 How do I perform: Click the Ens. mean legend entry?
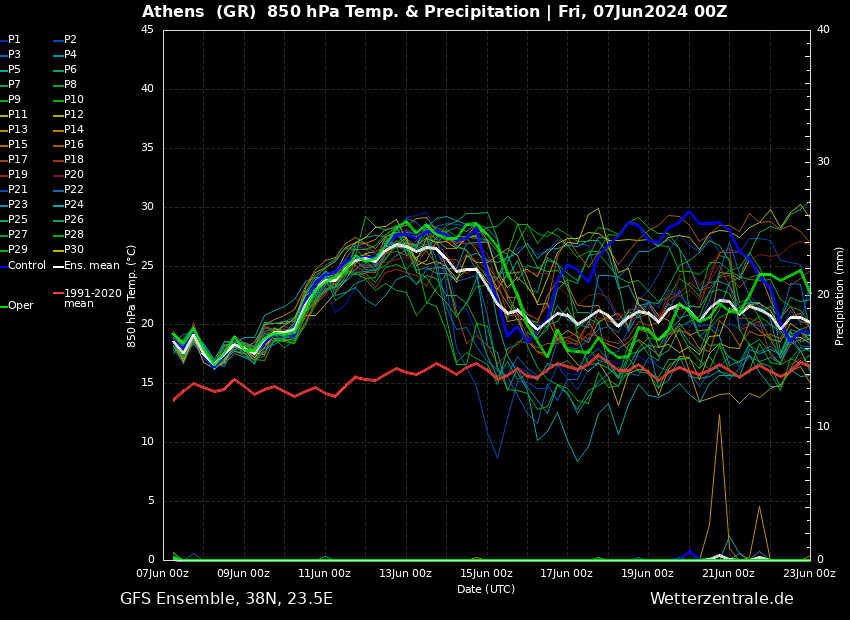[x=90, y=266]
